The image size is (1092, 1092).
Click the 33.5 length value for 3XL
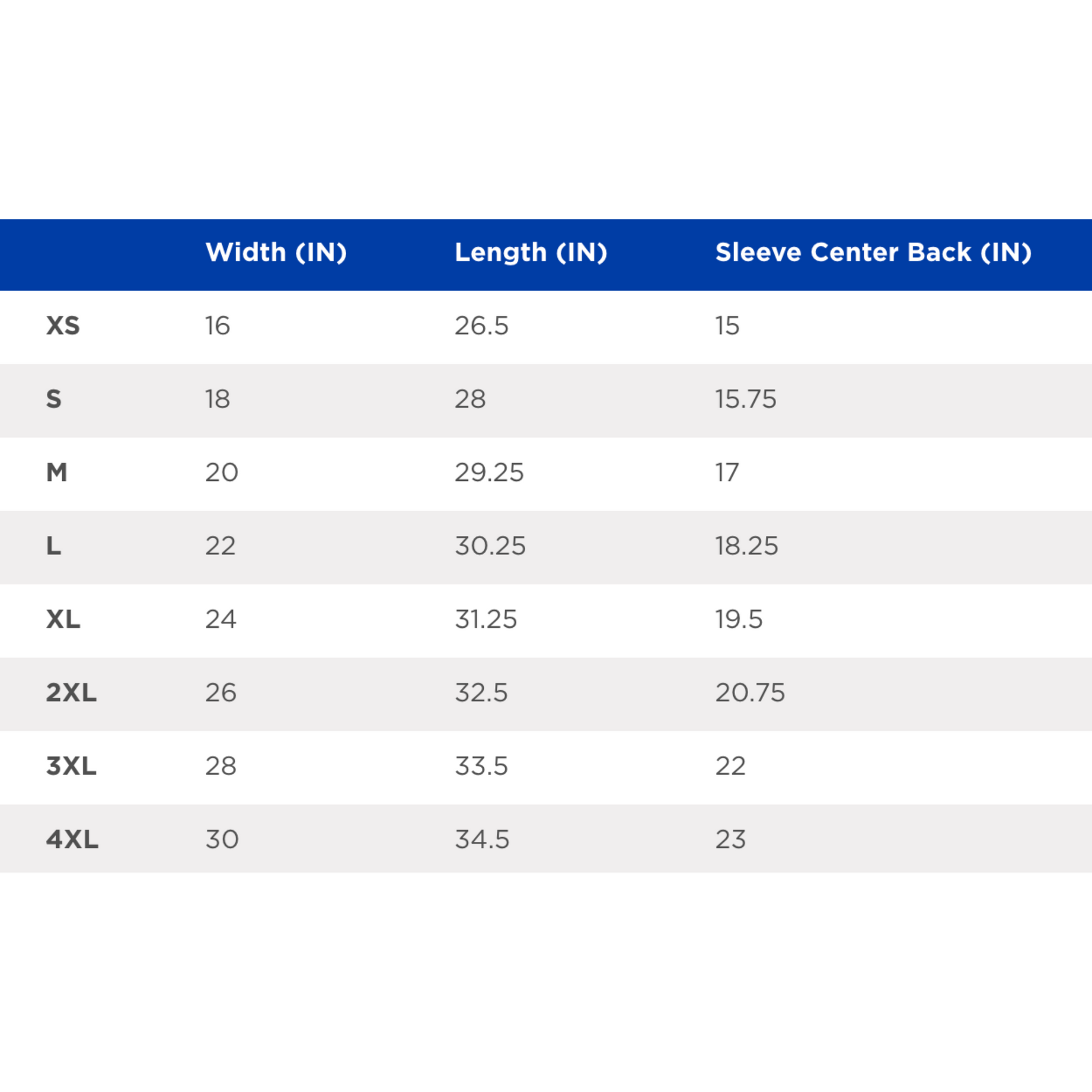[x=481, y=766]
